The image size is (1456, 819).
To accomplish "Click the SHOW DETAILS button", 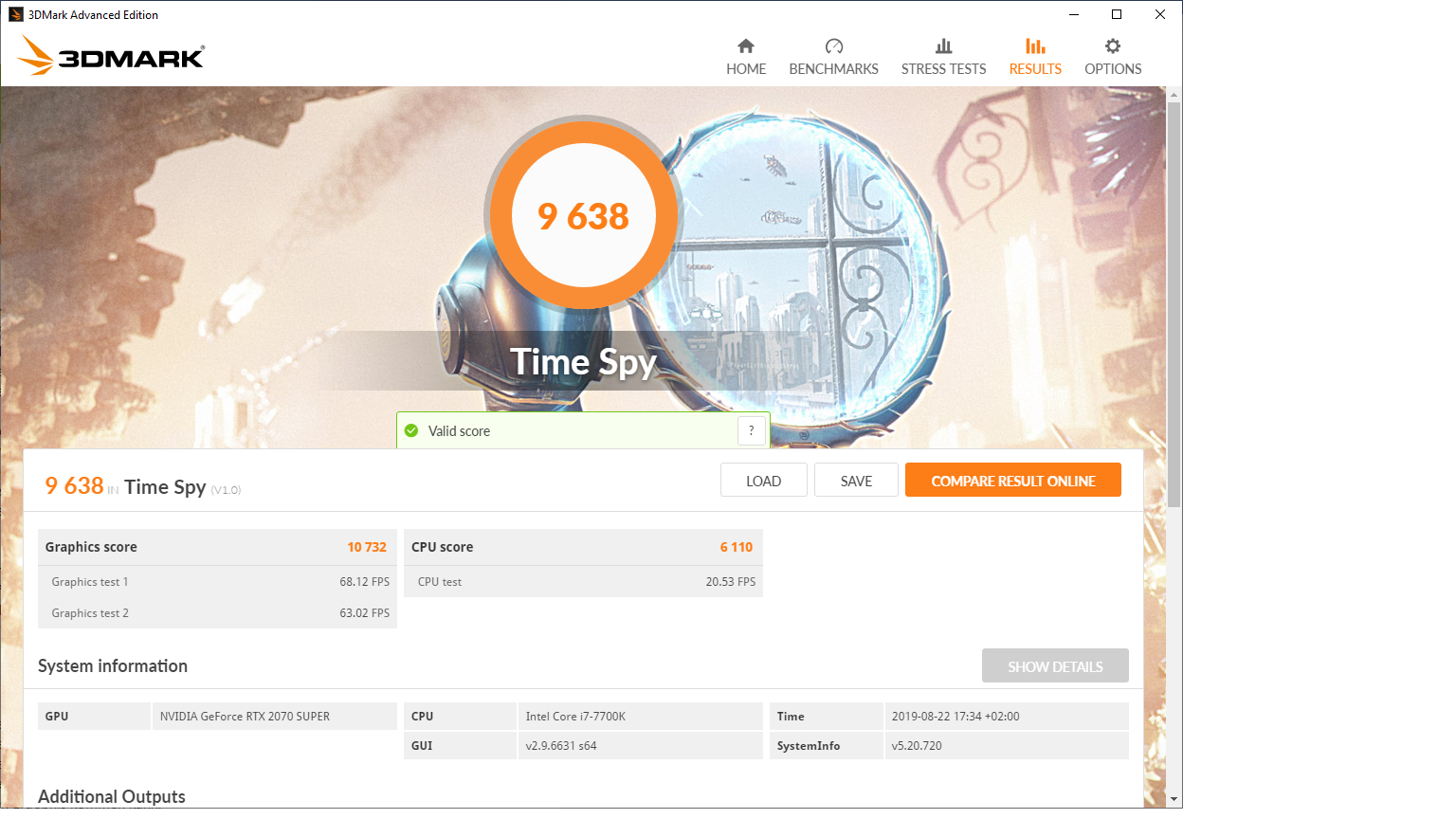I will [1055, 666].
